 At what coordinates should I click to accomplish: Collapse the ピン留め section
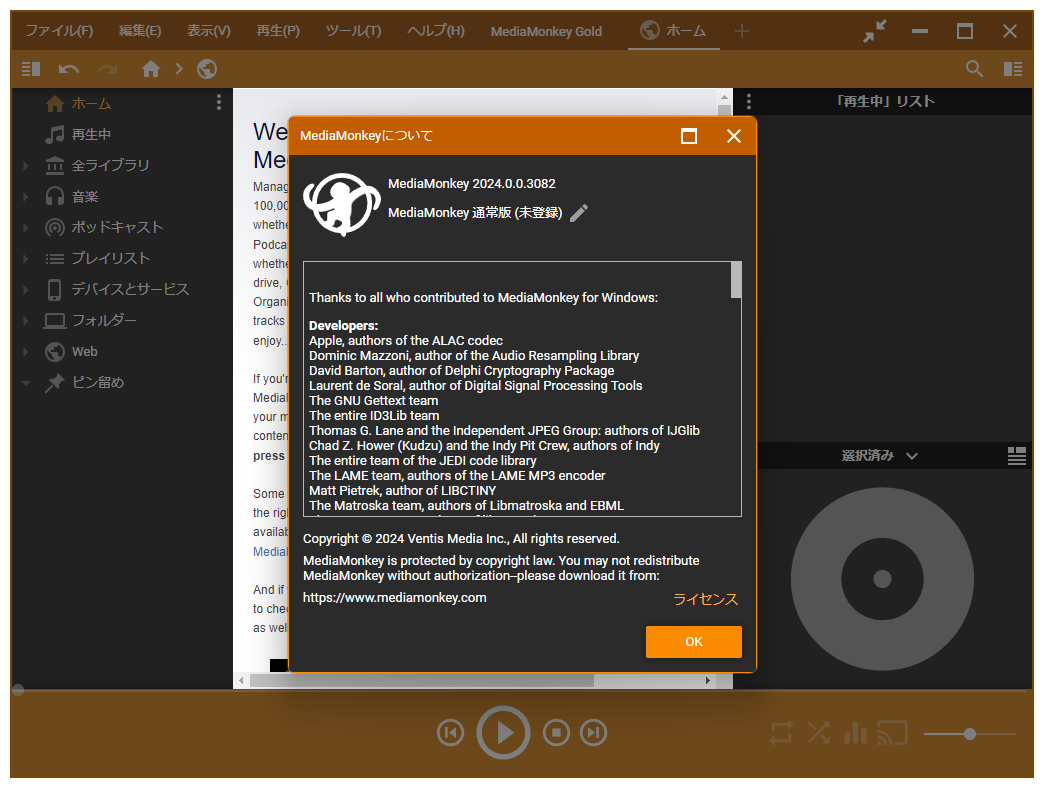tap(25, 382)
